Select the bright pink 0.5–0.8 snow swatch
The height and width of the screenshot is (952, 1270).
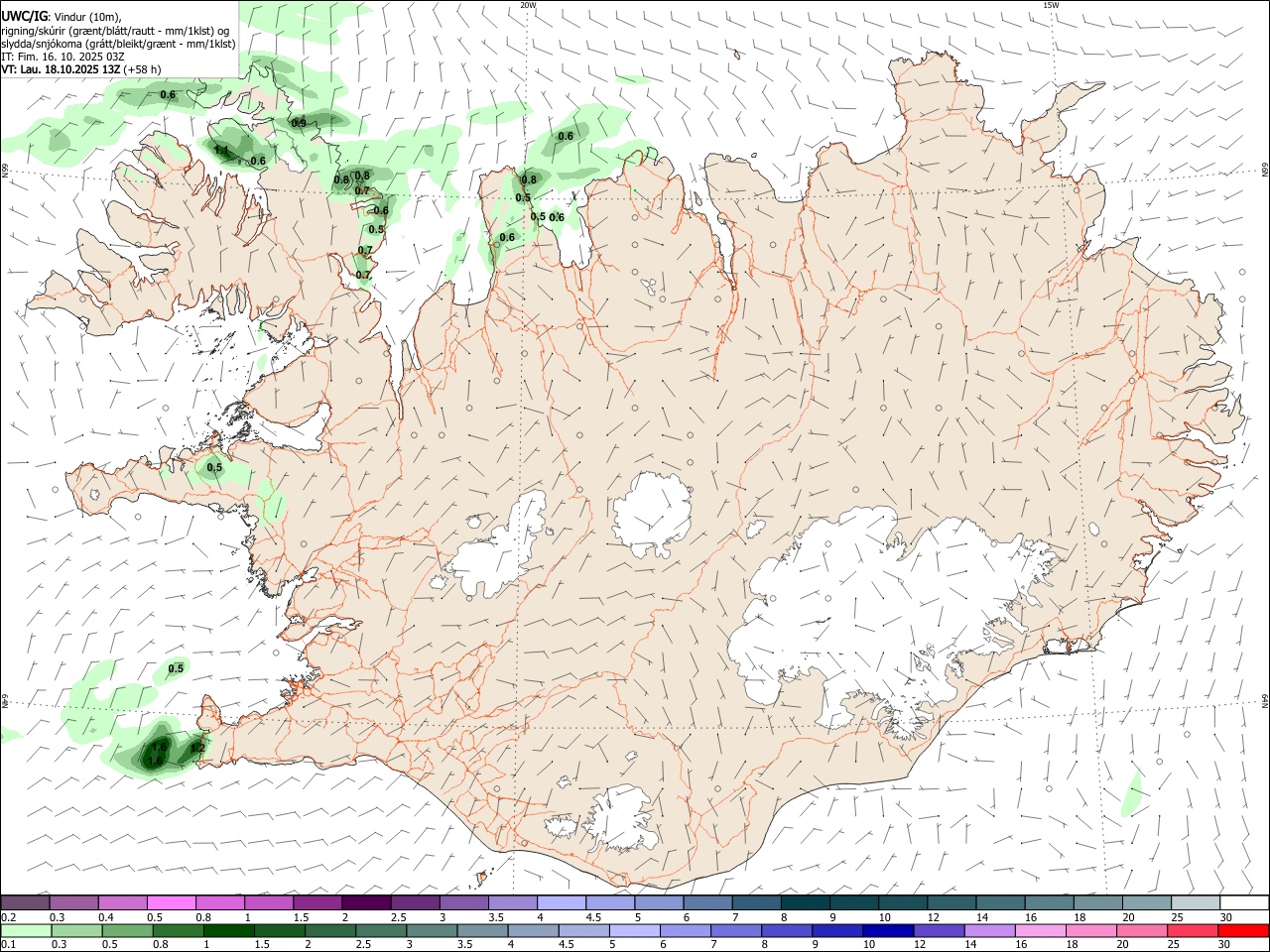(172, 902)
